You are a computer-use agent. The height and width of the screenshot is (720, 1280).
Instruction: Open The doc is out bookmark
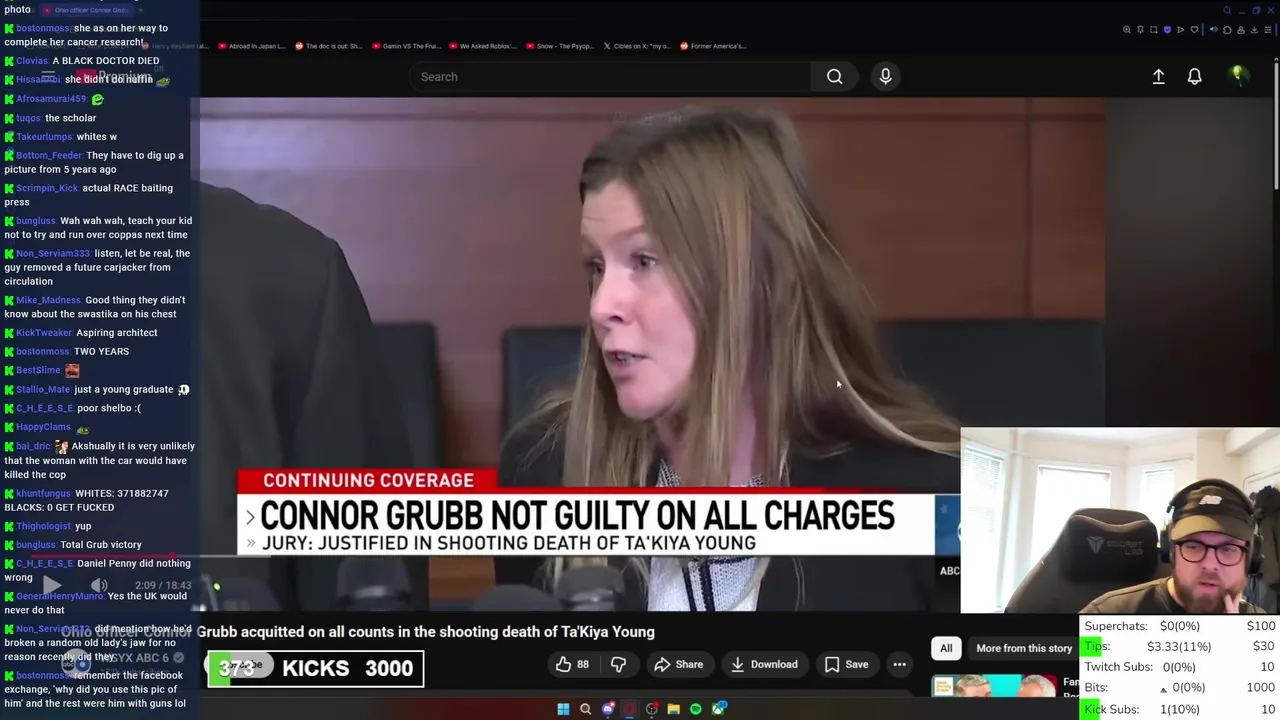pos(327,46)
